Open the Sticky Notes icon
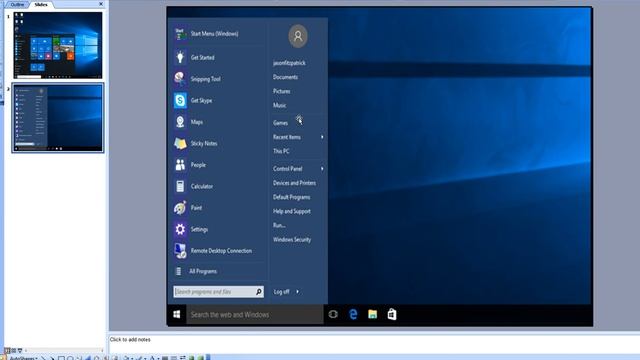This screenshot has height=360, width=640. pos(180,143)
